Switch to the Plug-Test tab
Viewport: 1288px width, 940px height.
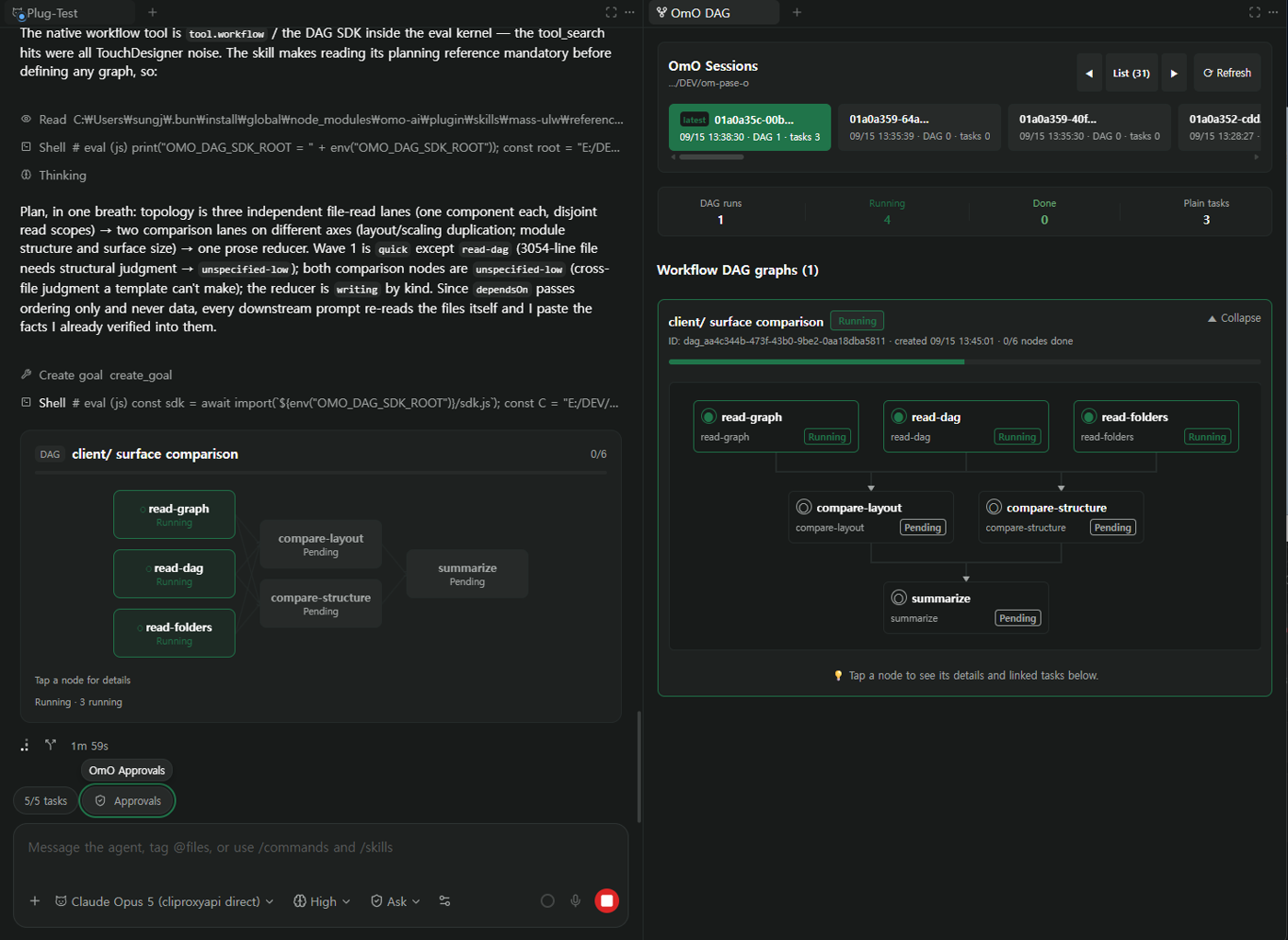71,13
